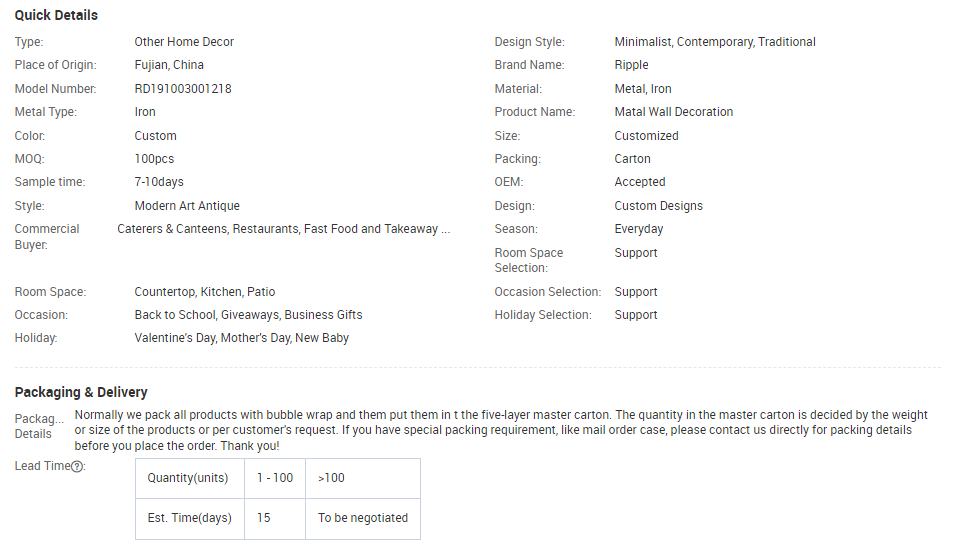This screenshot has height=550, width=954.
Task: Click the Occasion Selection Support value
Action: [x=636, y=292]
